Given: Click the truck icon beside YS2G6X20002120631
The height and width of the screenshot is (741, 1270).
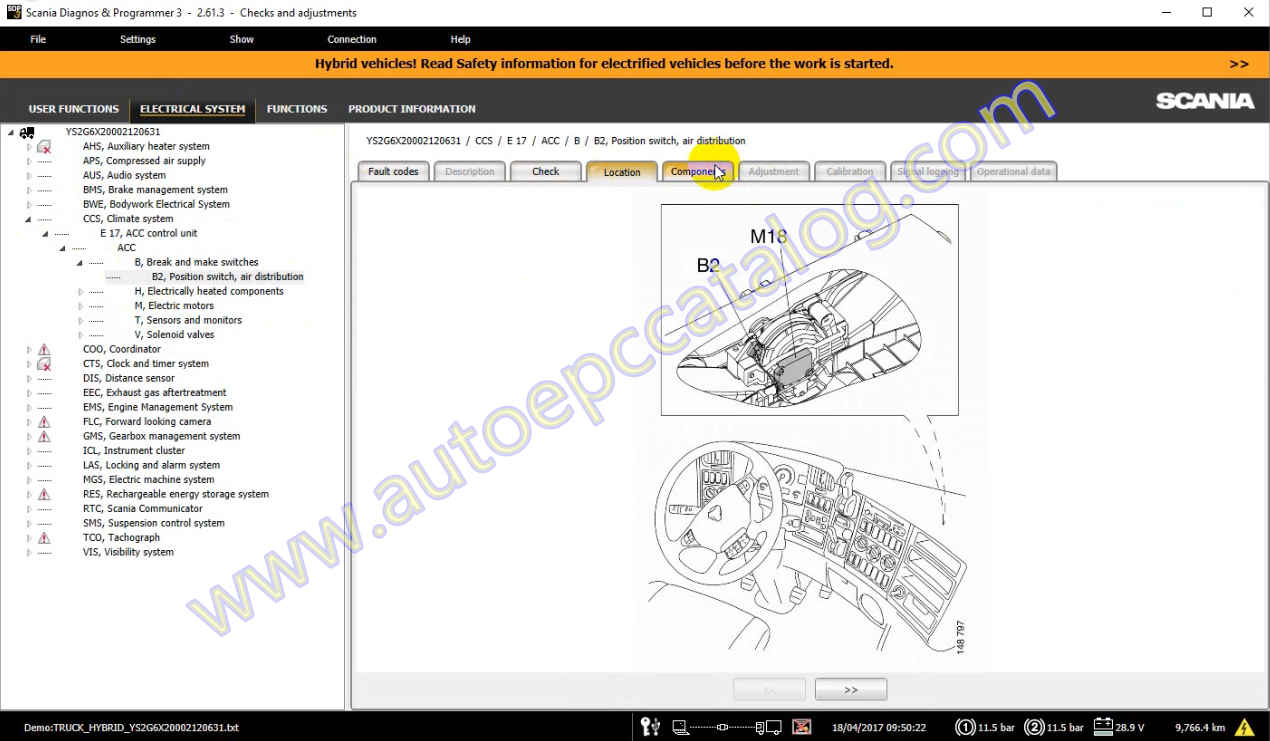Looking at the screenshot, I should pyautogui.click(x=27, y=131).
